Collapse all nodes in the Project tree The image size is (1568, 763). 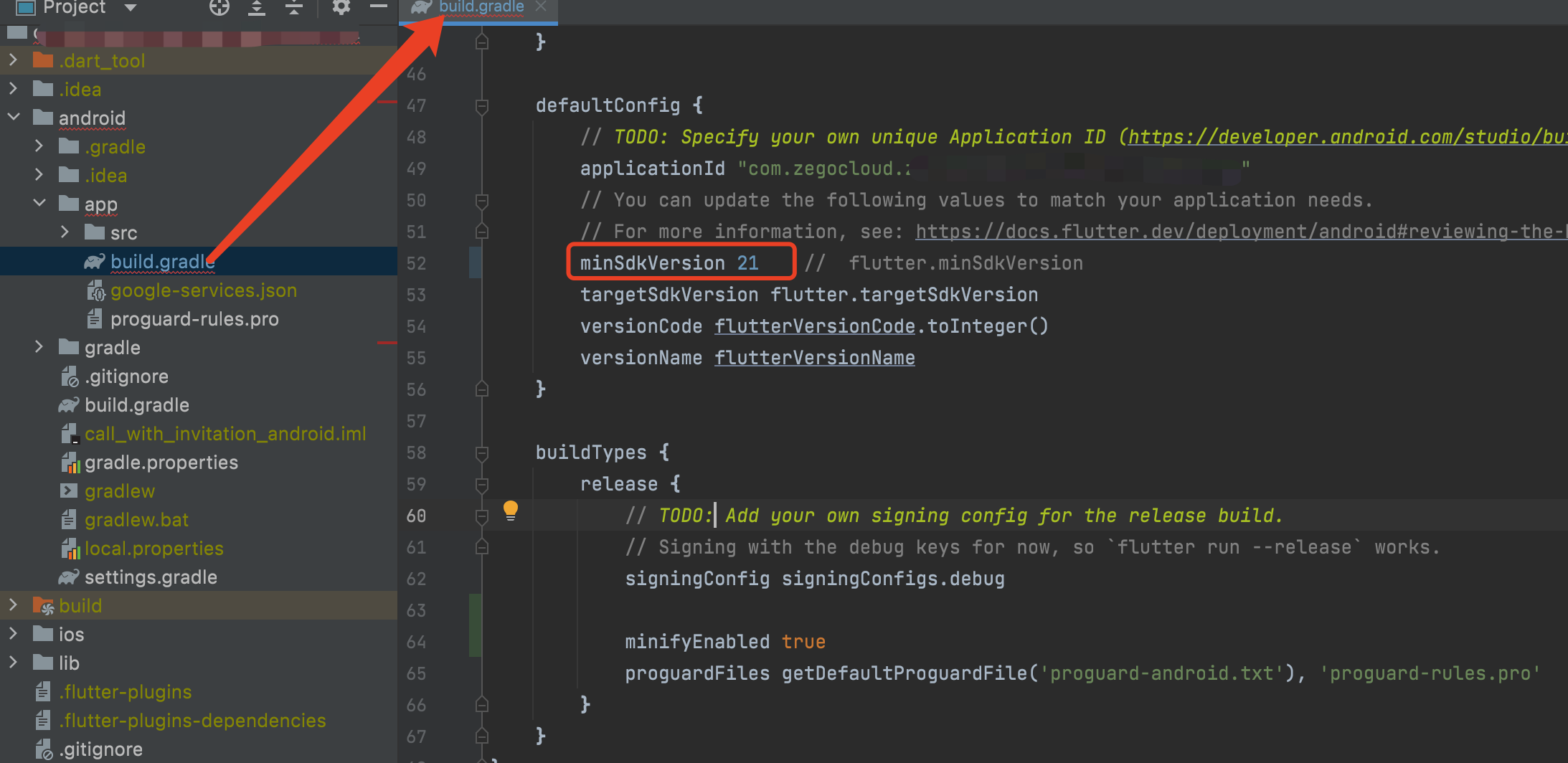pyautogui.click(x=293, y=9)
